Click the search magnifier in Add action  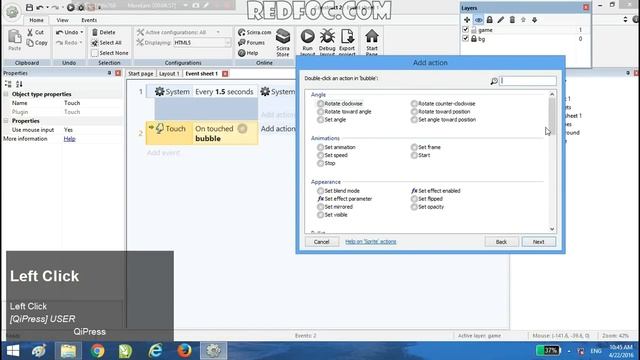pos(494,81)
